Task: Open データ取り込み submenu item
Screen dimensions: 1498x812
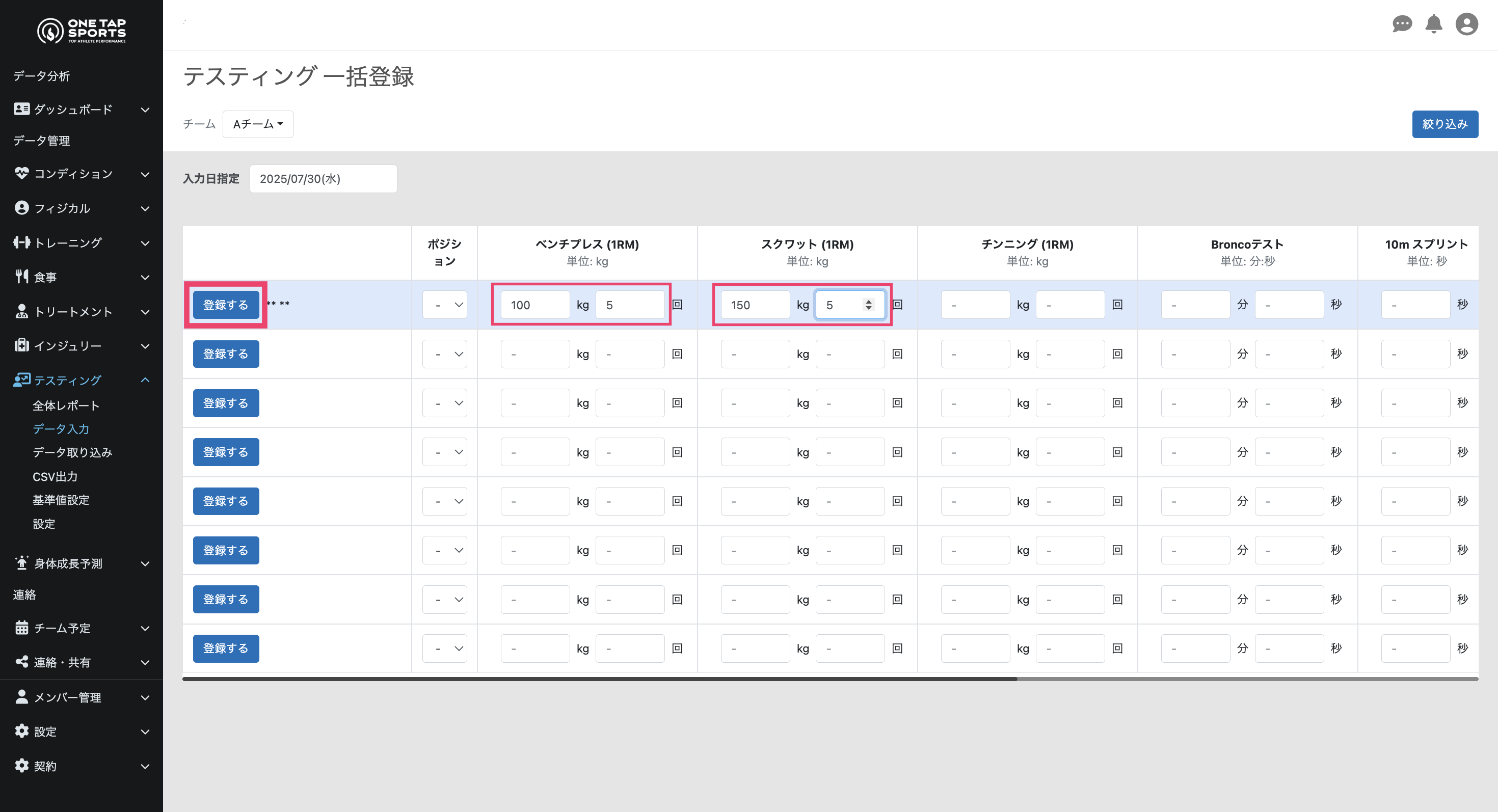Action: click(72, 452)
